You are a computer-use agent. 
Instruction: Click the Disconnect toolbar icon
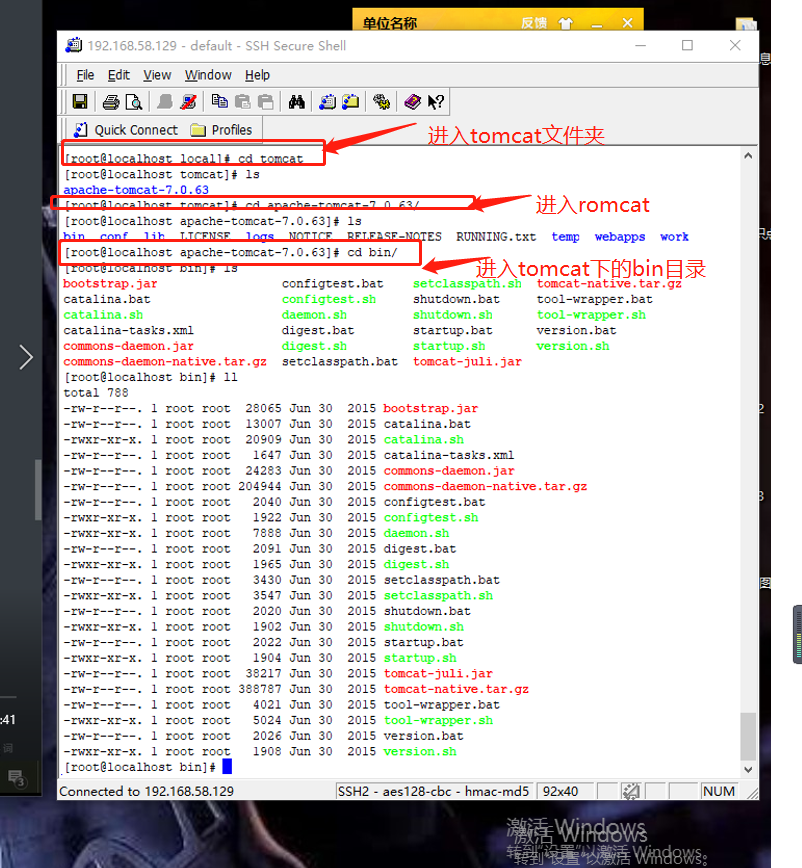click(x=188, y=102)
